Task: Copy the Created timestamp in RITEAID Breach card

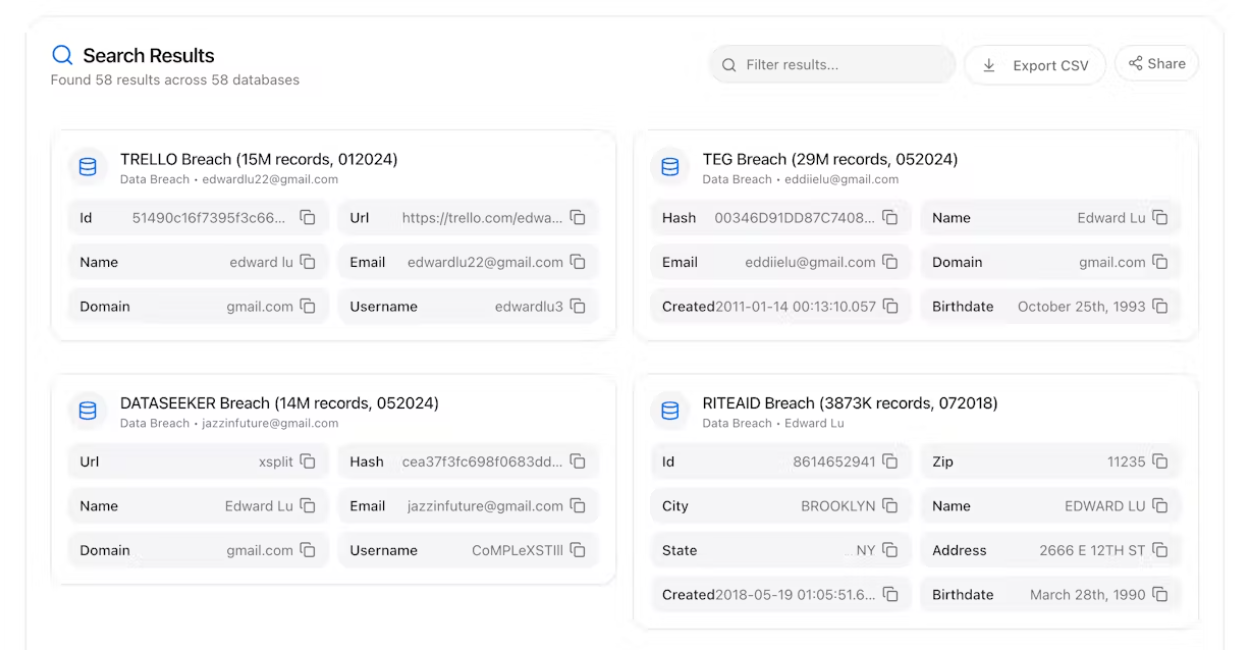Action: (x=890, y=594)
